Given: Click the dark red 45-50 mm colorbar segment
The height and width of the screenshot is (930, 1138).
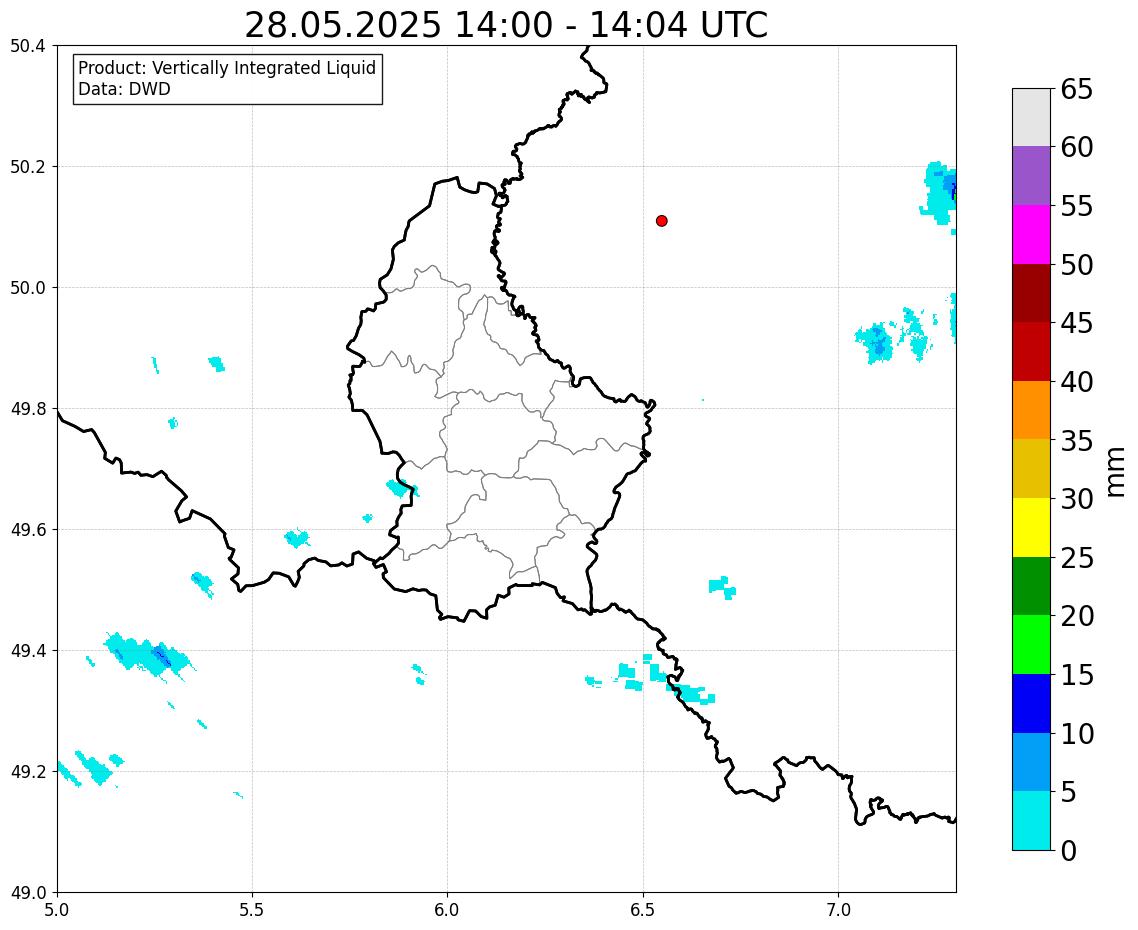Looking at the screenshot, I should point(1031,293).
